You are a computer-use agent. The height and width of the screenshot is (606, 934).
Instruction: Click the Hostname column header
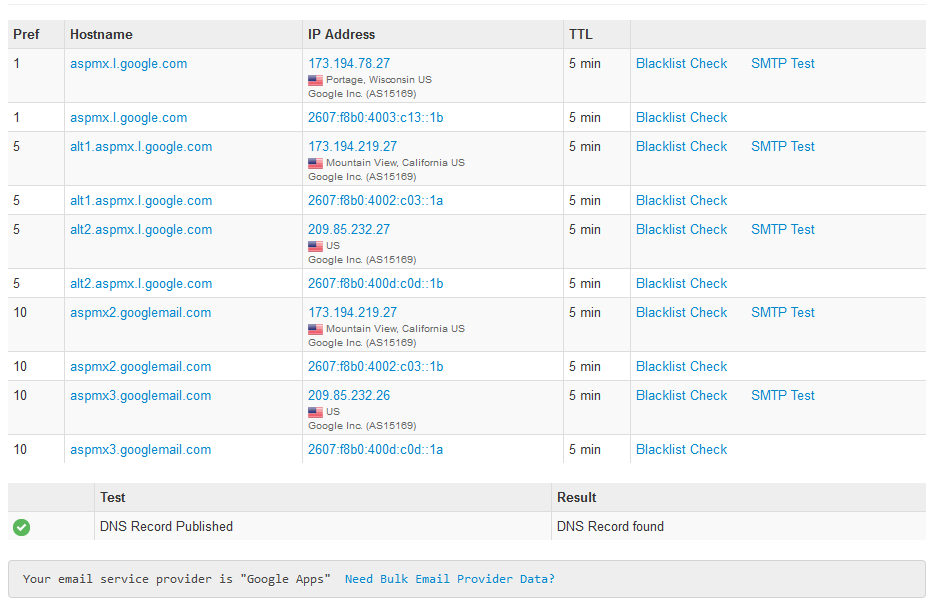coord(101,35)
